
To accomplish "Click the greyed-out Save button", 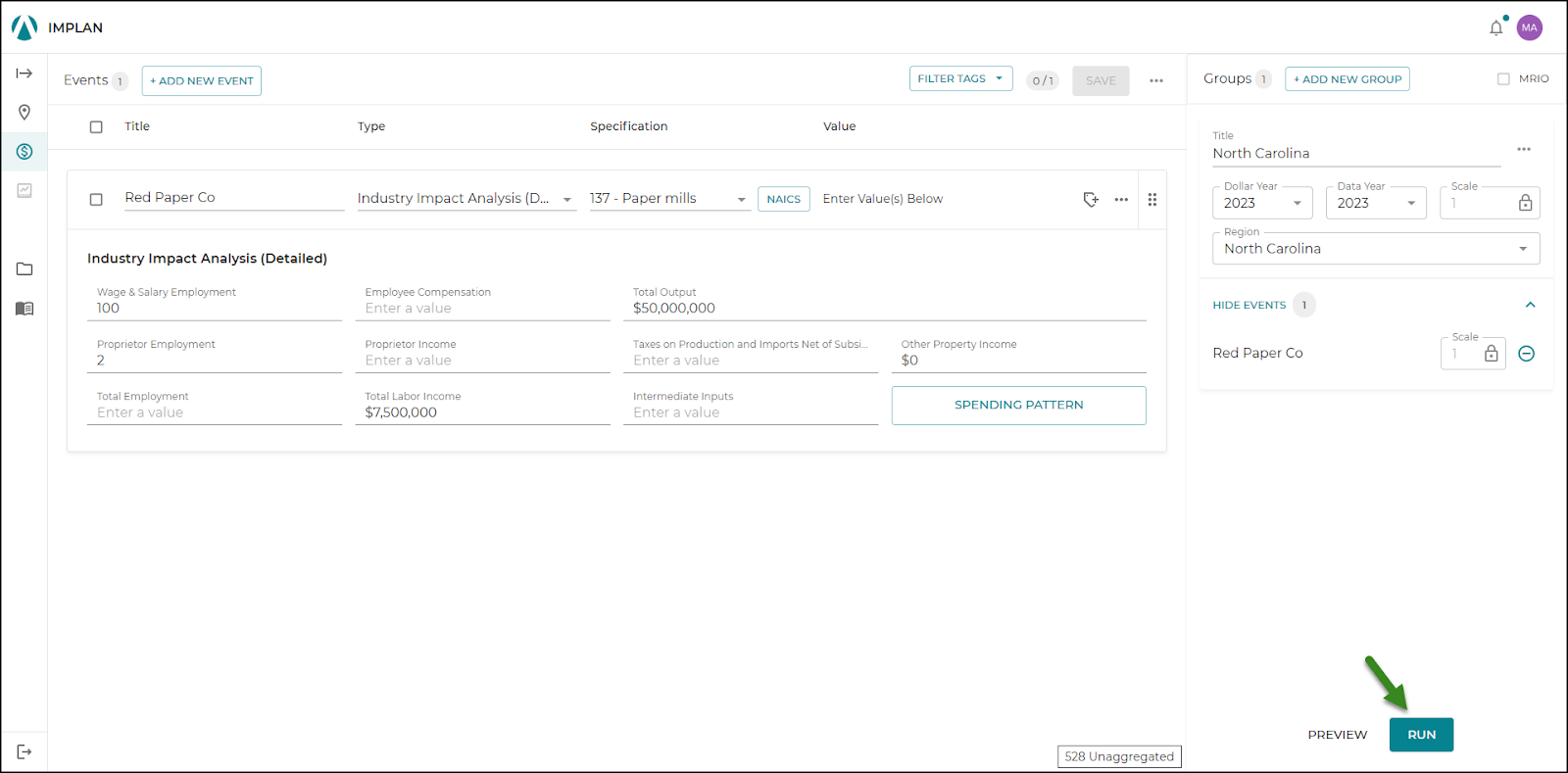I will point(1101,80).
